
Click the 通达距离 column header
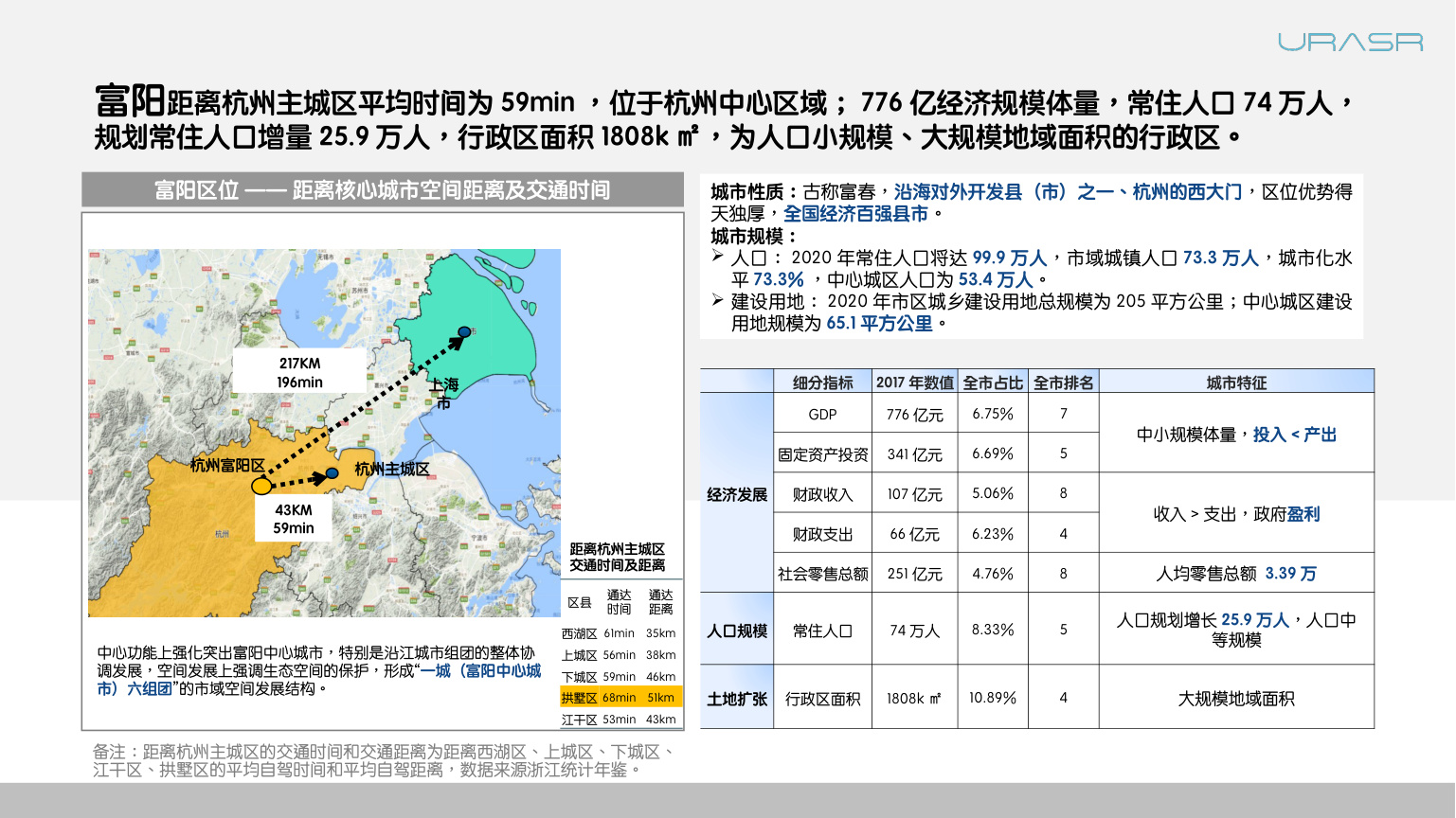660,601
